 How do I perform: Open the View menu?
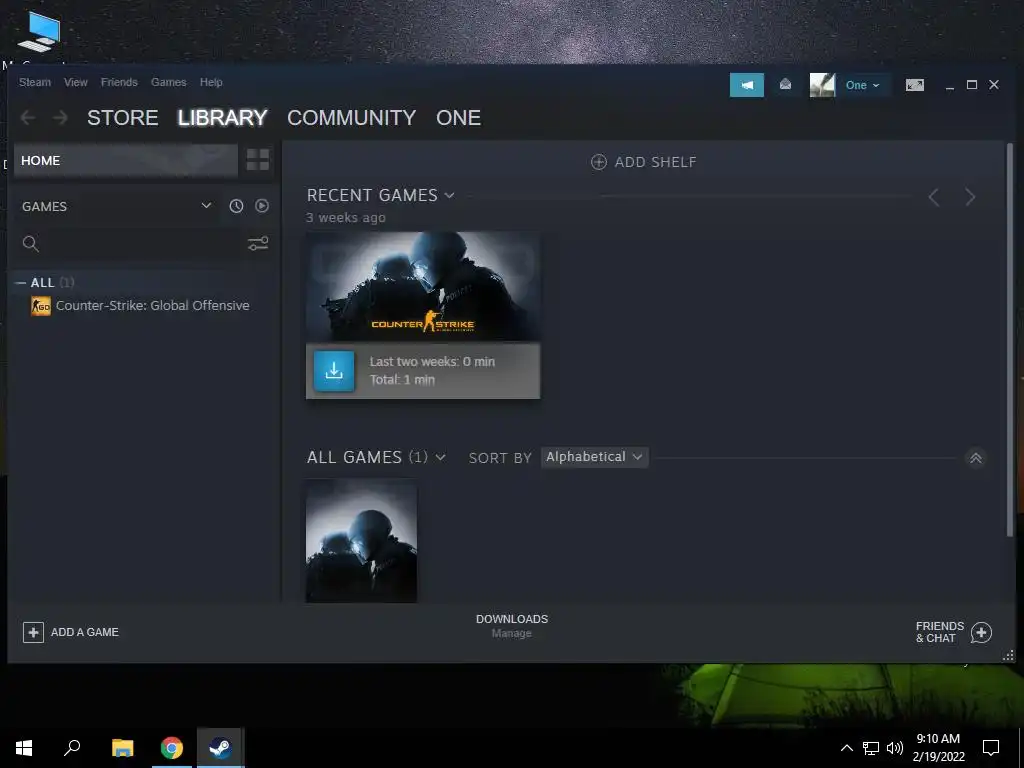pyautogui.click(x=76, y=82)
